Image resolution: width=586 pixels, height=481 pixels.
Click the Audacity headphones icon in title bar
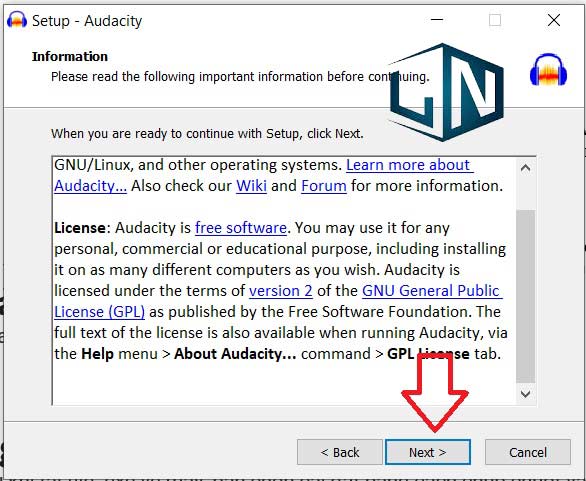tap(17, 20)
